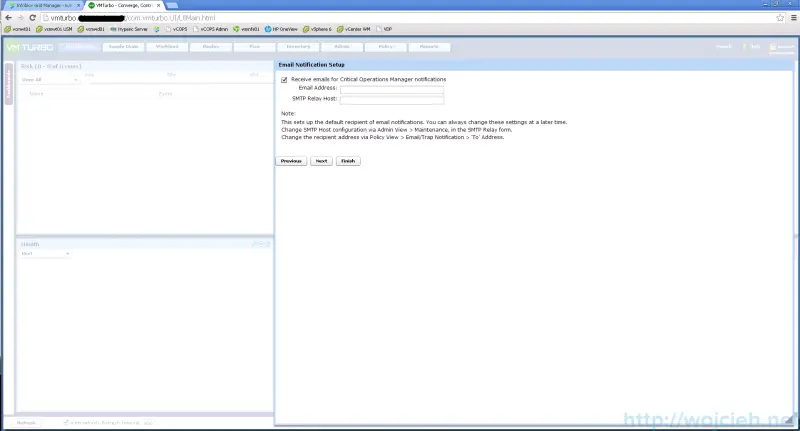The width and height of the screenshot is (800, 431).
Task: Click the Previous button
Action: click(x=291, y=161)
